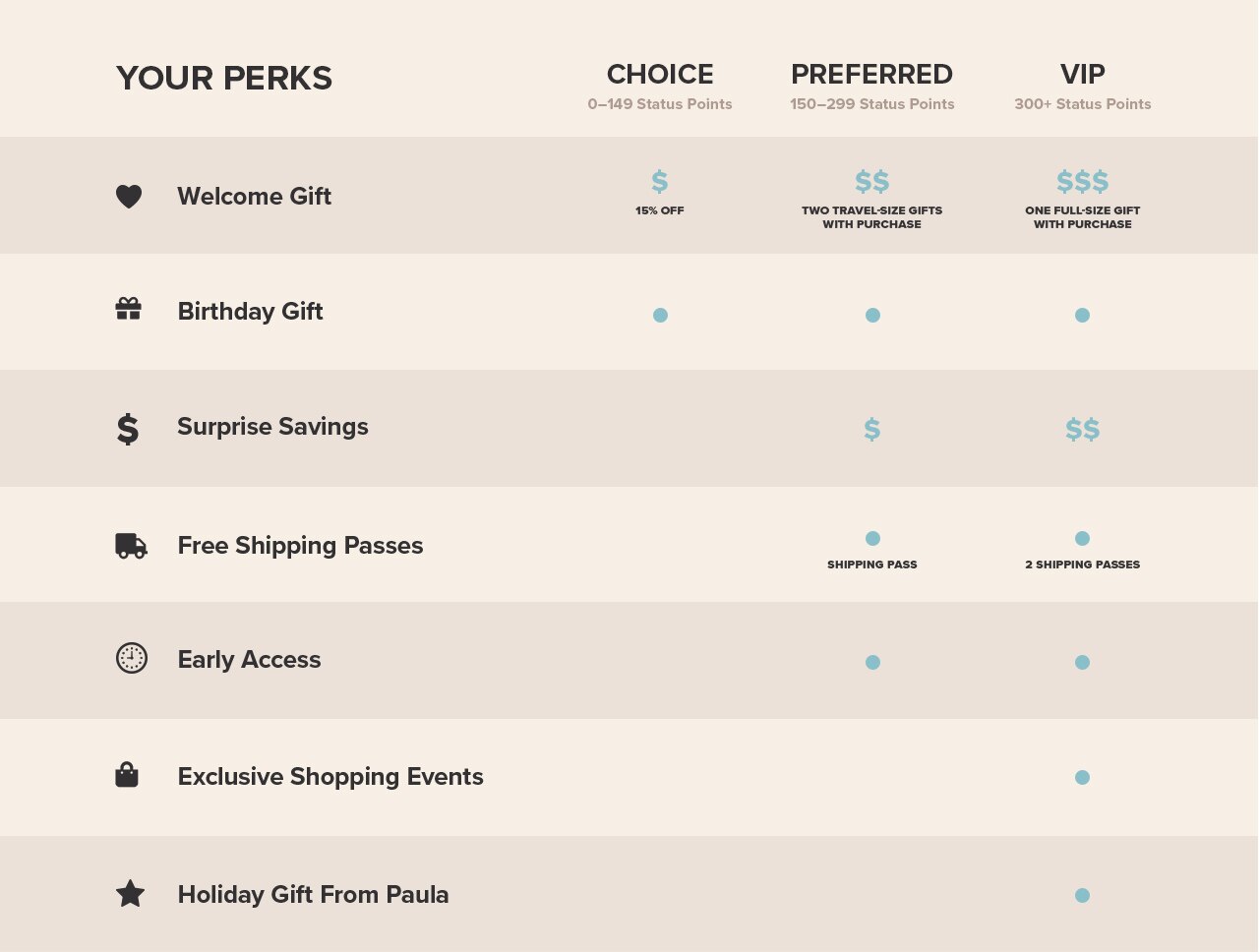
Task: Click the Early Access dot under PREFERRED
Action: [x=872, y=662]
